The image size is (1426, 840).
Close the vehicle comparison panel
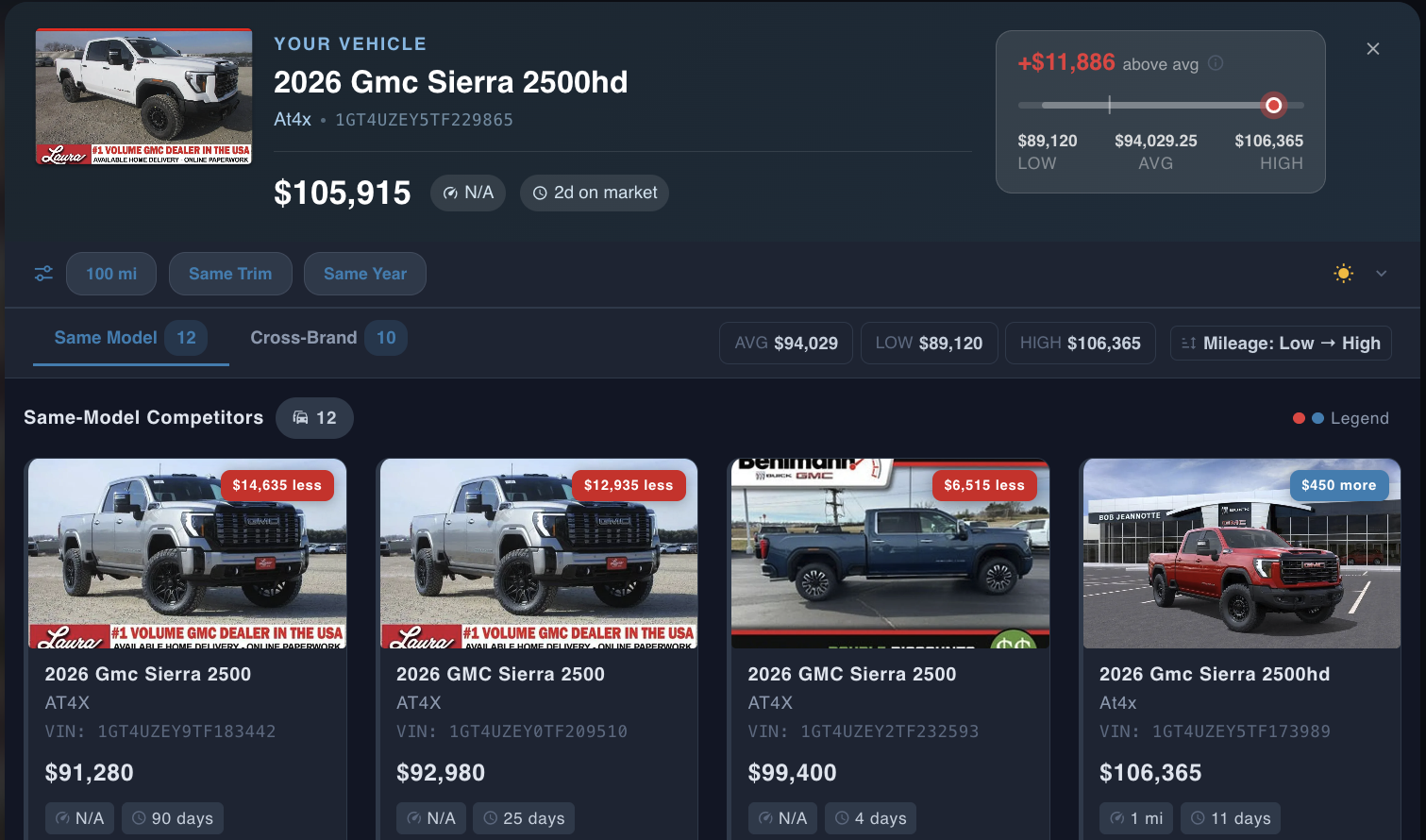pos(1372,49)
